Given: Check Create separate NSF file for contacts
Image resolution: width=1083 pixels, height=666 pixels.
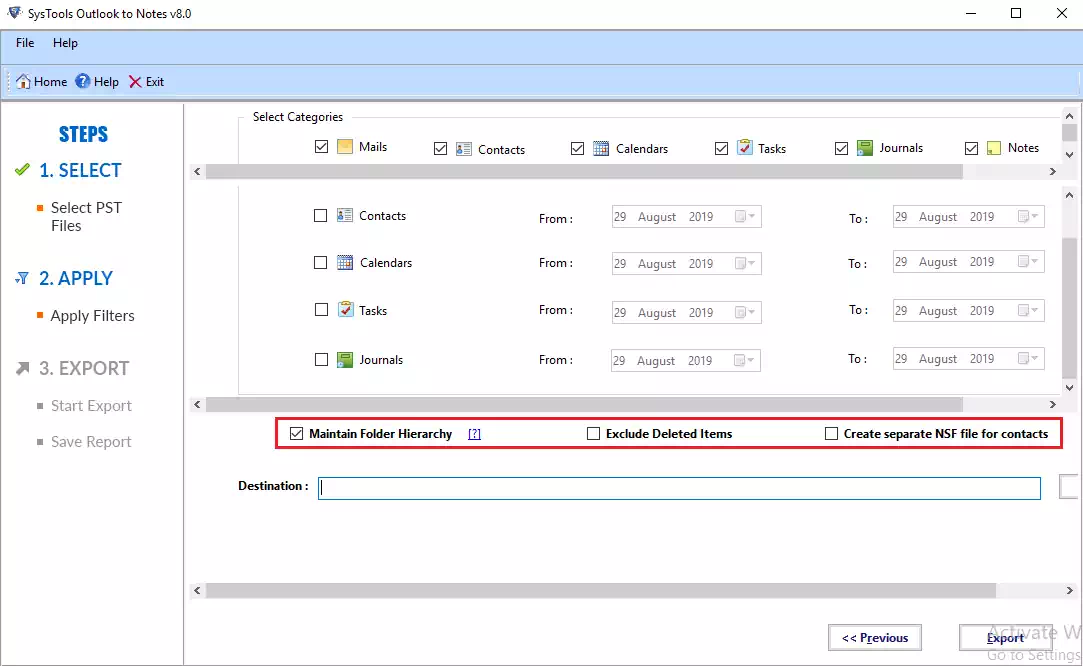Looking at the screenshot, I should pos(832,433).
